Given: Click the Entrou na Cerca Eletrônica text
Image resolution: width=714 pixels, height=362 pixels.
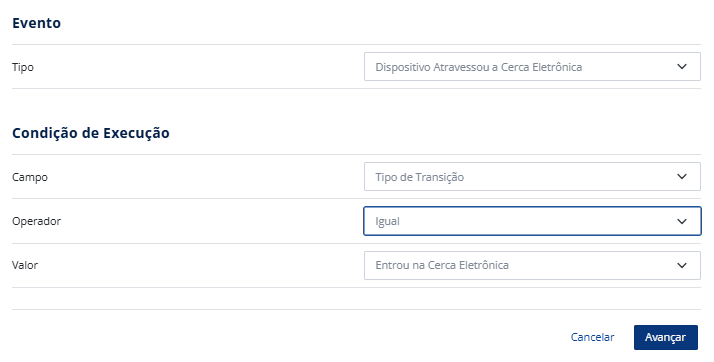Looking at the screenshot, I should pos(442,265).
